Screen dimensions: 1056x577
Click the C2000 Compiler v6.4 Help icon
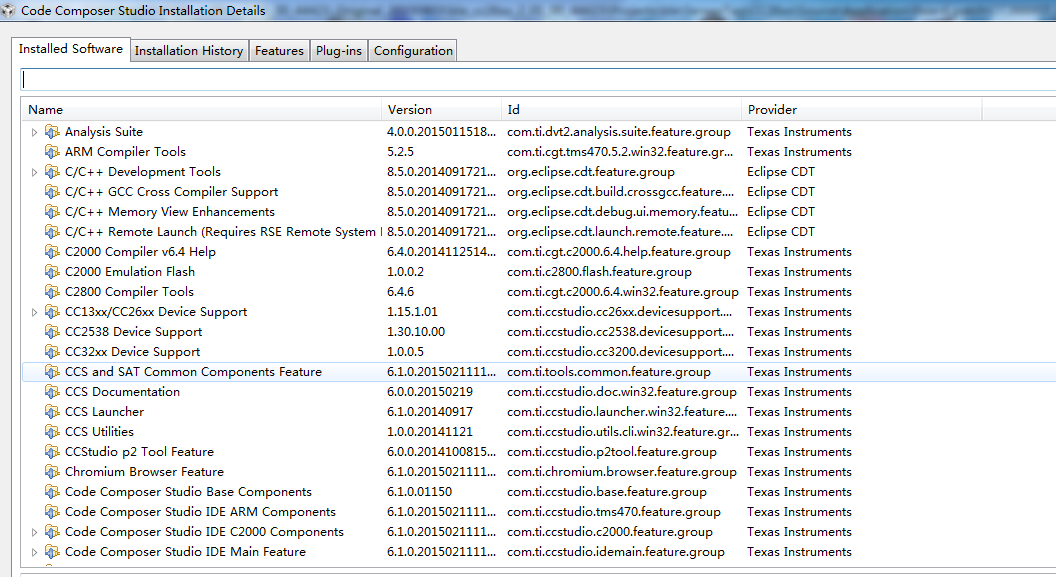[53, 252]
